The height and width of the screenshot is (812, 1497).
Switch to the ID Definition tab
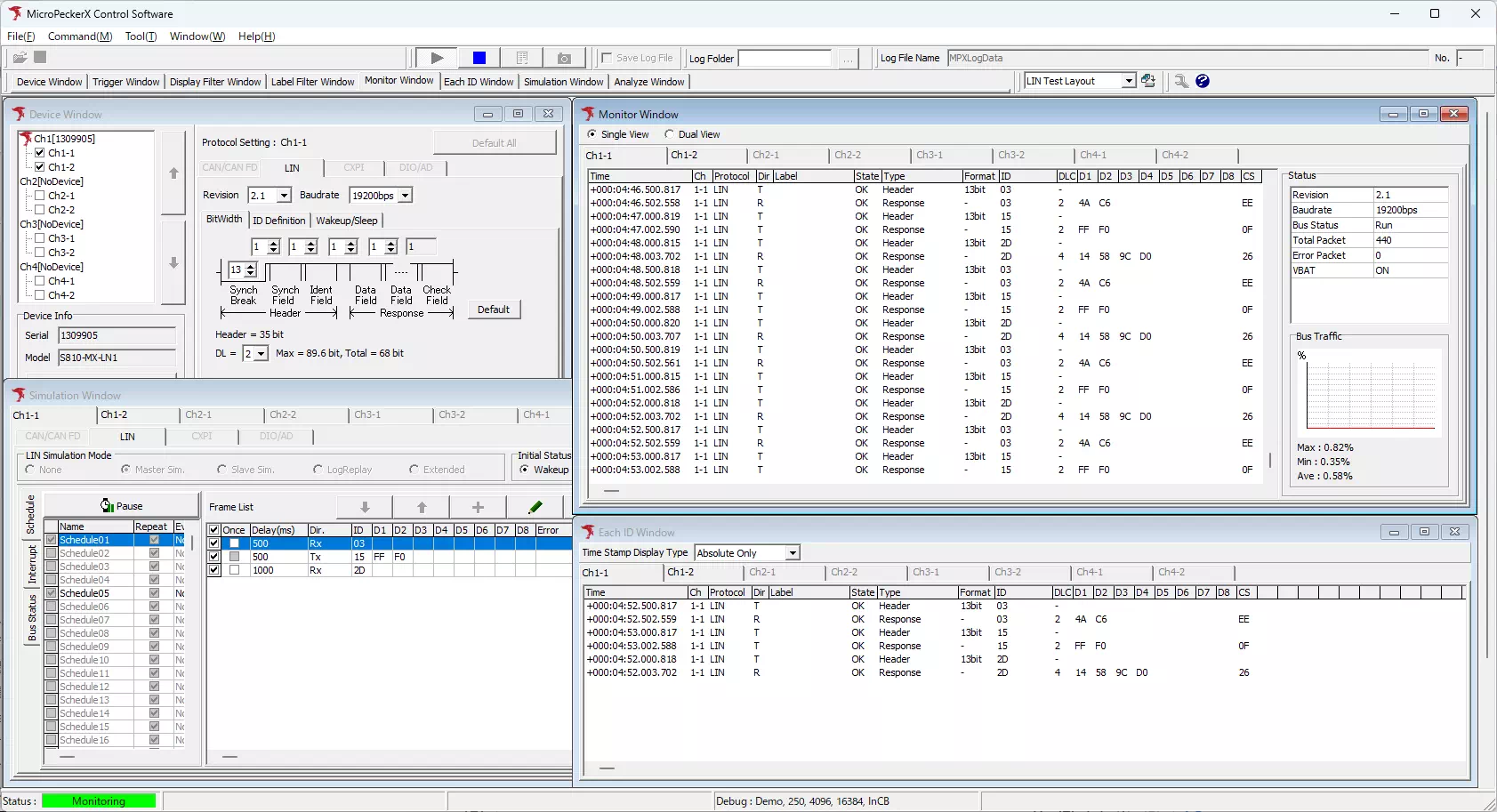tap(278, 221)
